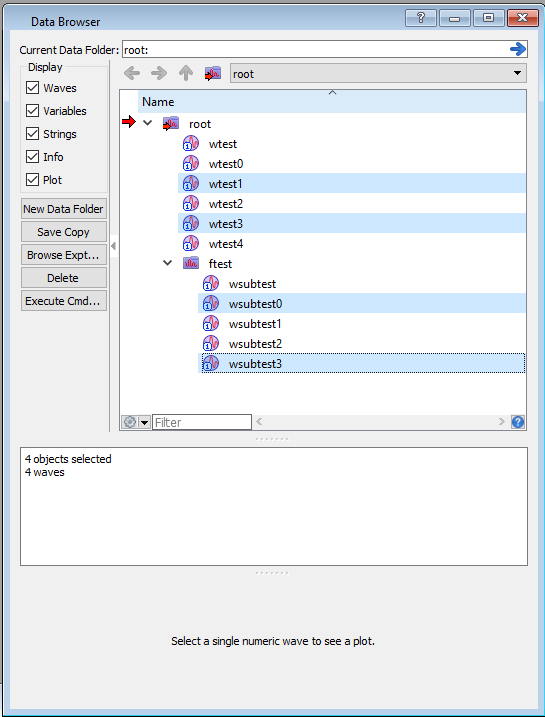Uncheck the Waves display checkbox
Image resolution: width=545 pixels, height=717 pixels.
[32, 87]
